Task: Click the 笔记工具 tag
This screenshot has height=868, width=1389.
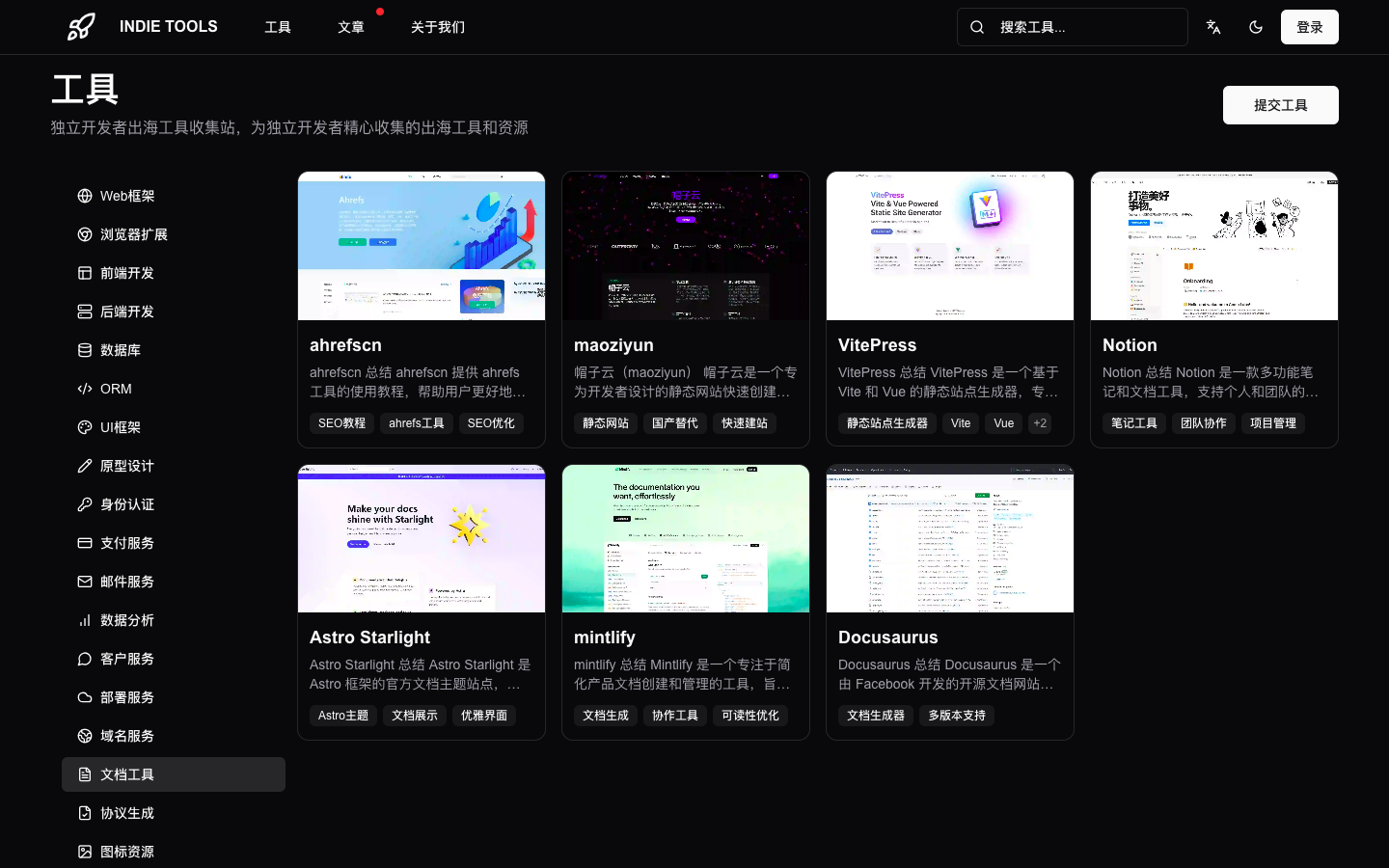Action: point(1134,423)
